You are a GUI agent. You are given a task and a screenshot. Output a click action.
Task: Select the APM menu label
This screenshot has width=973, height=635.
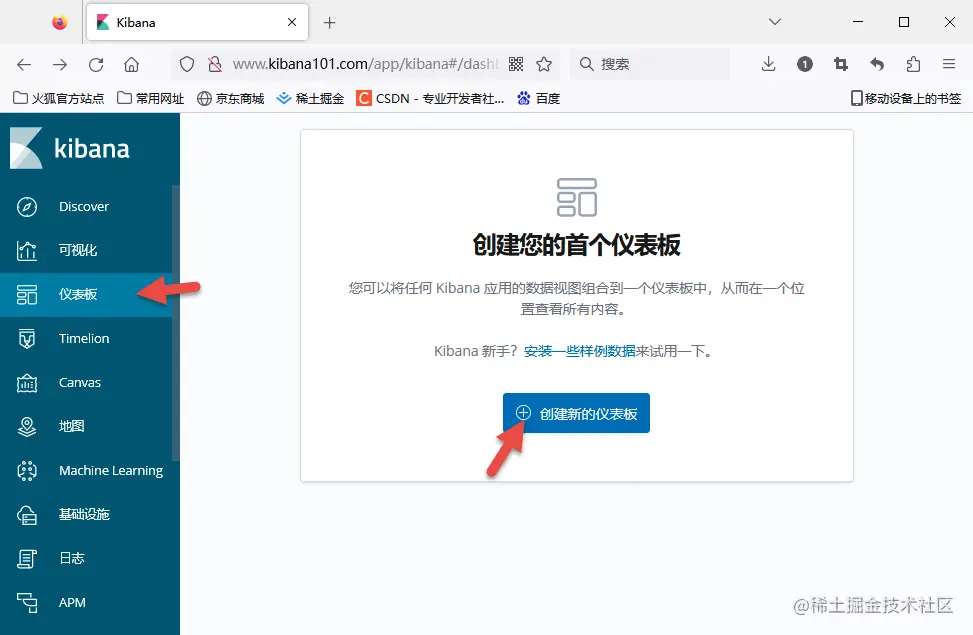coord(72,602)
